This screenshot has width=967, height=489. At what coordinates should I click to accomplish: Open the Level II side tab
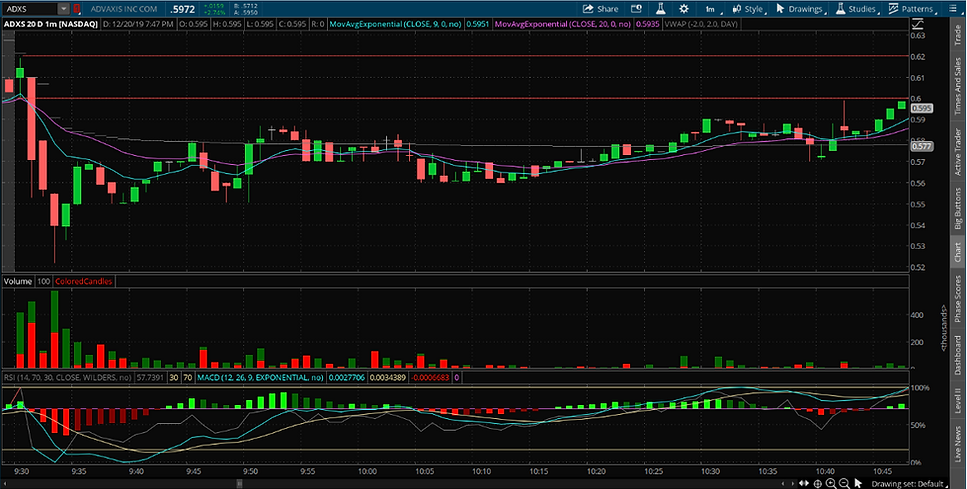click(958, 400)
